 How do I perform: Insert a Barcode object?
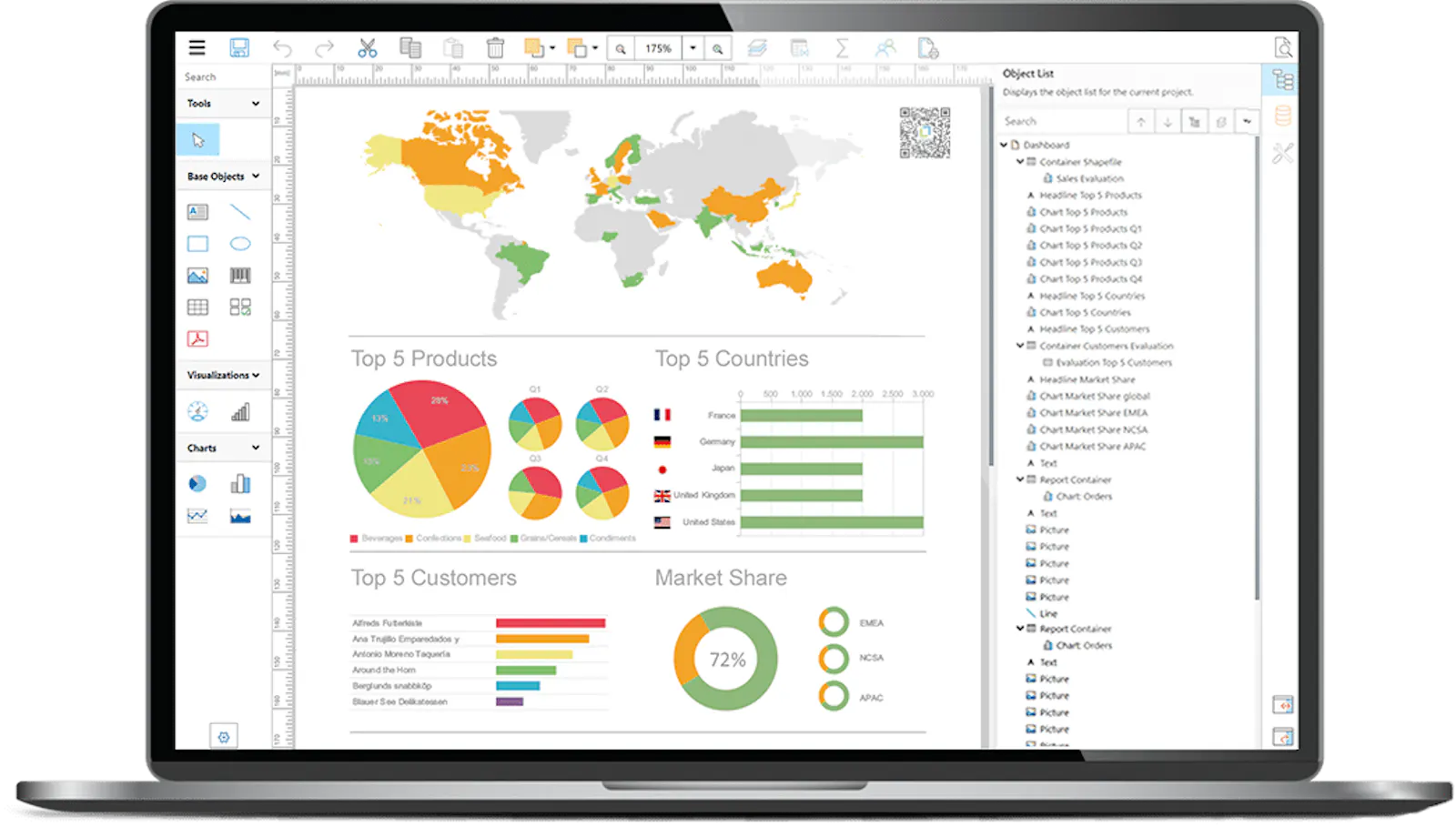tap(240, 276)
